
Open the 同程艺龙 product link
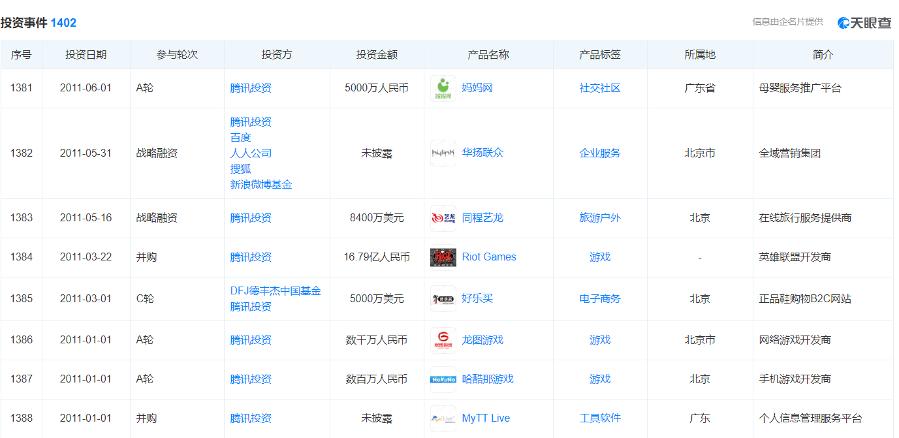482,218
